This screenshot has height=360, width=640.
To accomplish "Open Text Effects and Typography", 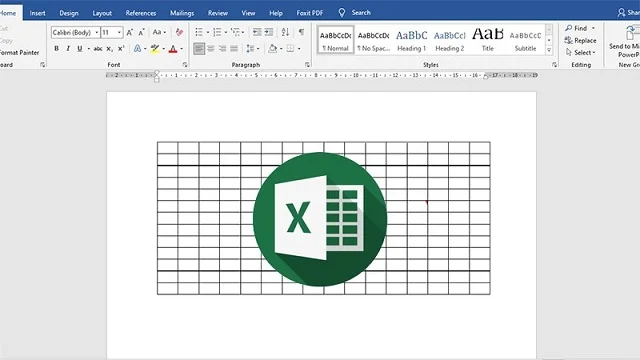I will pyautogui.click(x=138, y=49).
